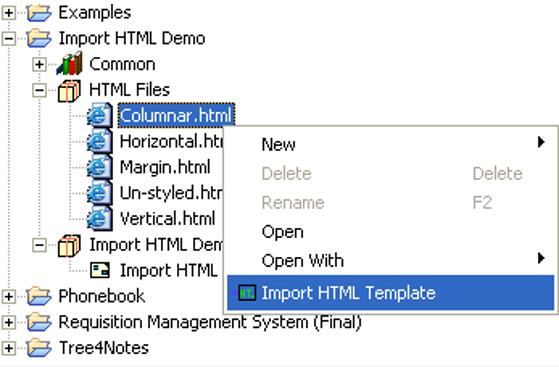Click the Phonebook folder icon
This screenshot has height=367, width=559.
pyautogui.click(x=39, y=296)
